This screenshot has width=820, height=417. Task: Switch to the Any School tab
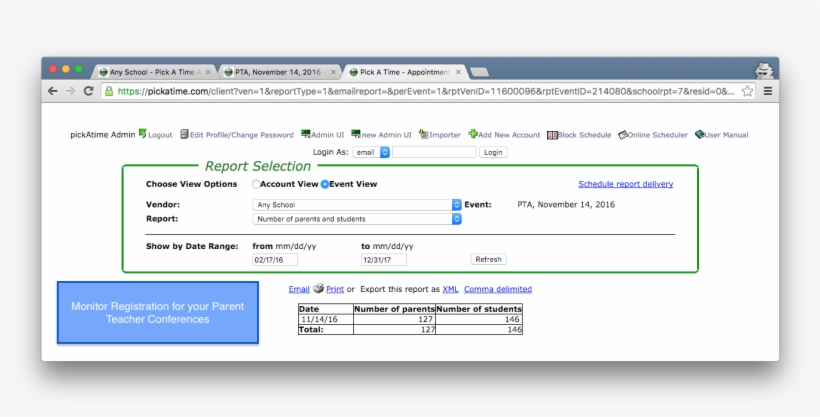pyautogui.click(x=154, y=72)
